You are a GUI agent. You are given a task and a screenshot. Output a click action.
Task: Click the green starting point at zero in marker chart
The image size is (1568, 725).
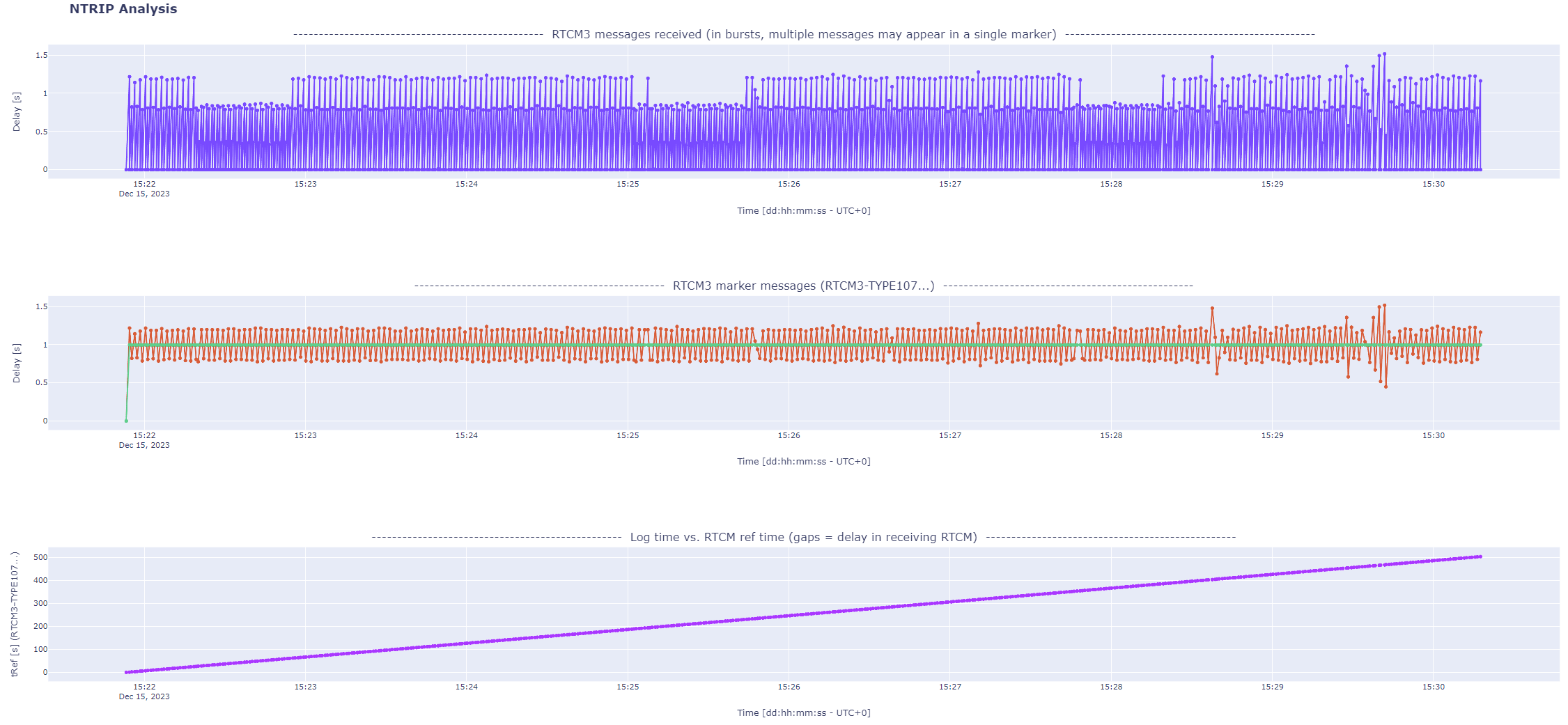126,421
